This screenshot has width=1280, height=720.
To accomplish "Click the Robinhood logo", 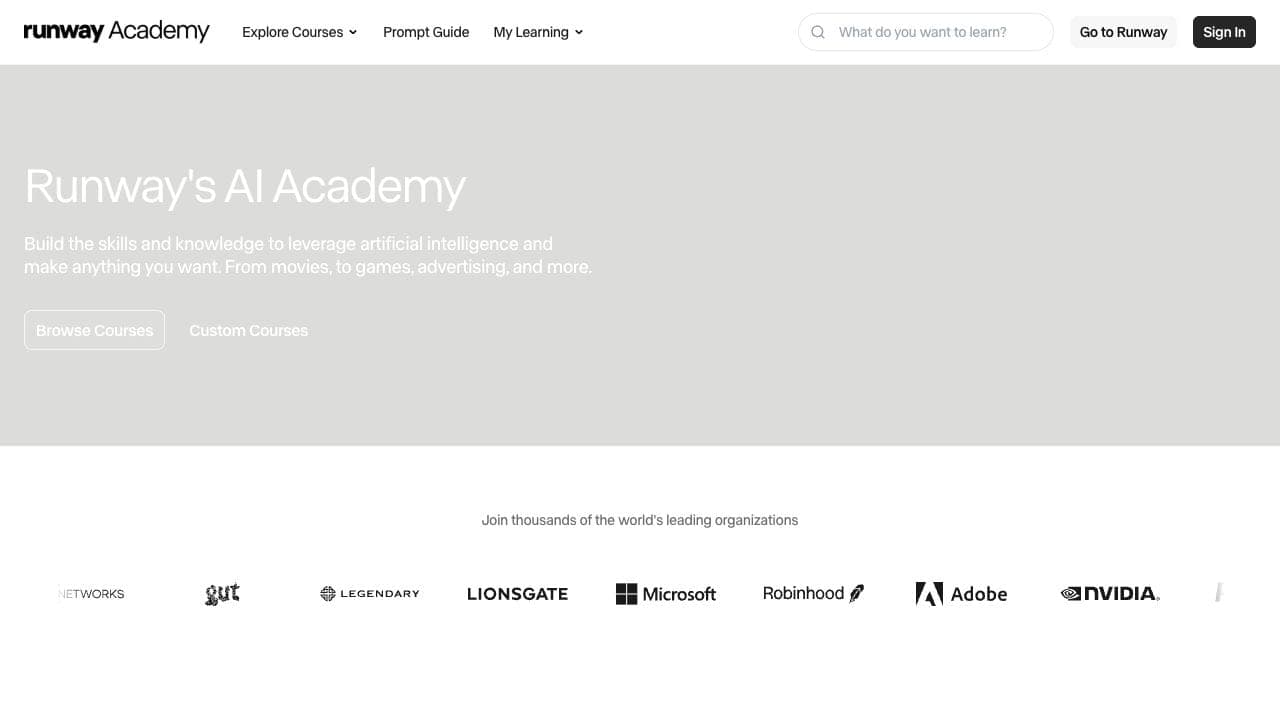I will point(813,594).
